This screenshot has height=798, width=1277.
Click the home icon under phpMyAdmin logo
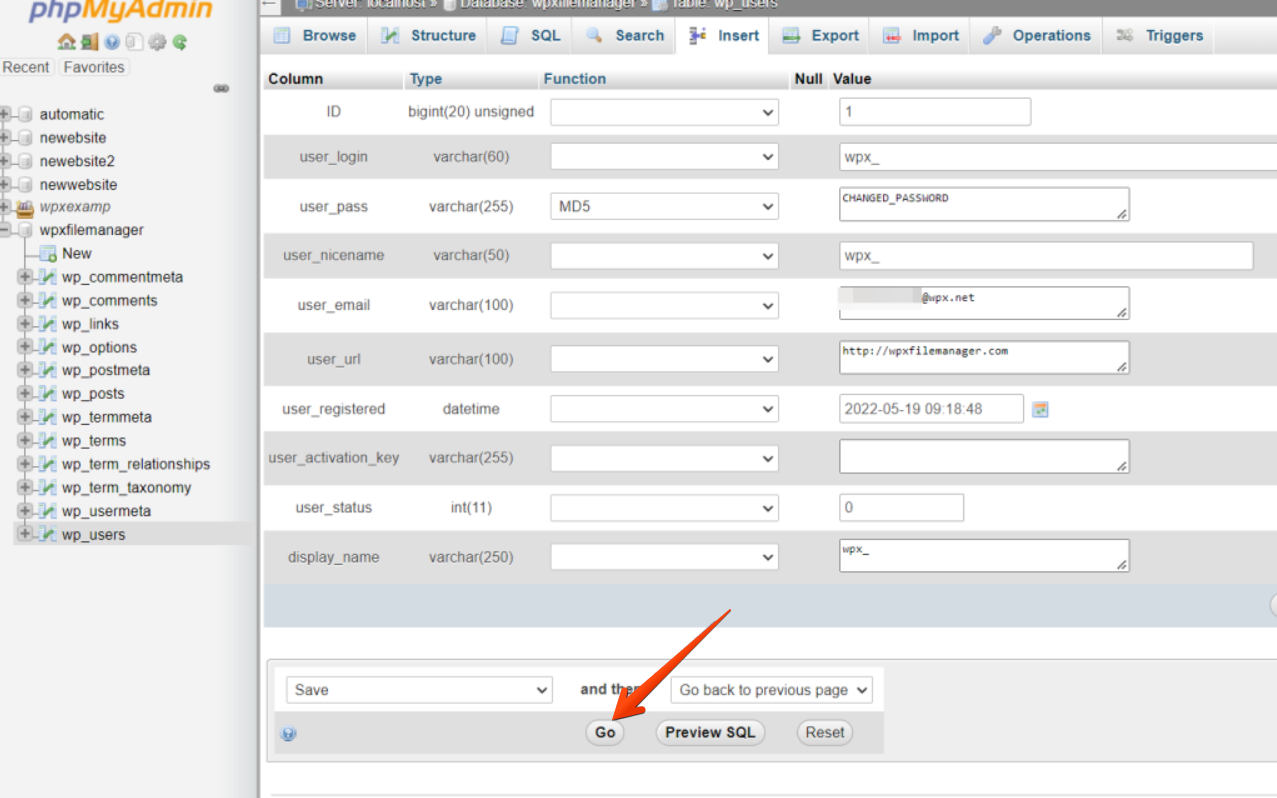(66, 42)
